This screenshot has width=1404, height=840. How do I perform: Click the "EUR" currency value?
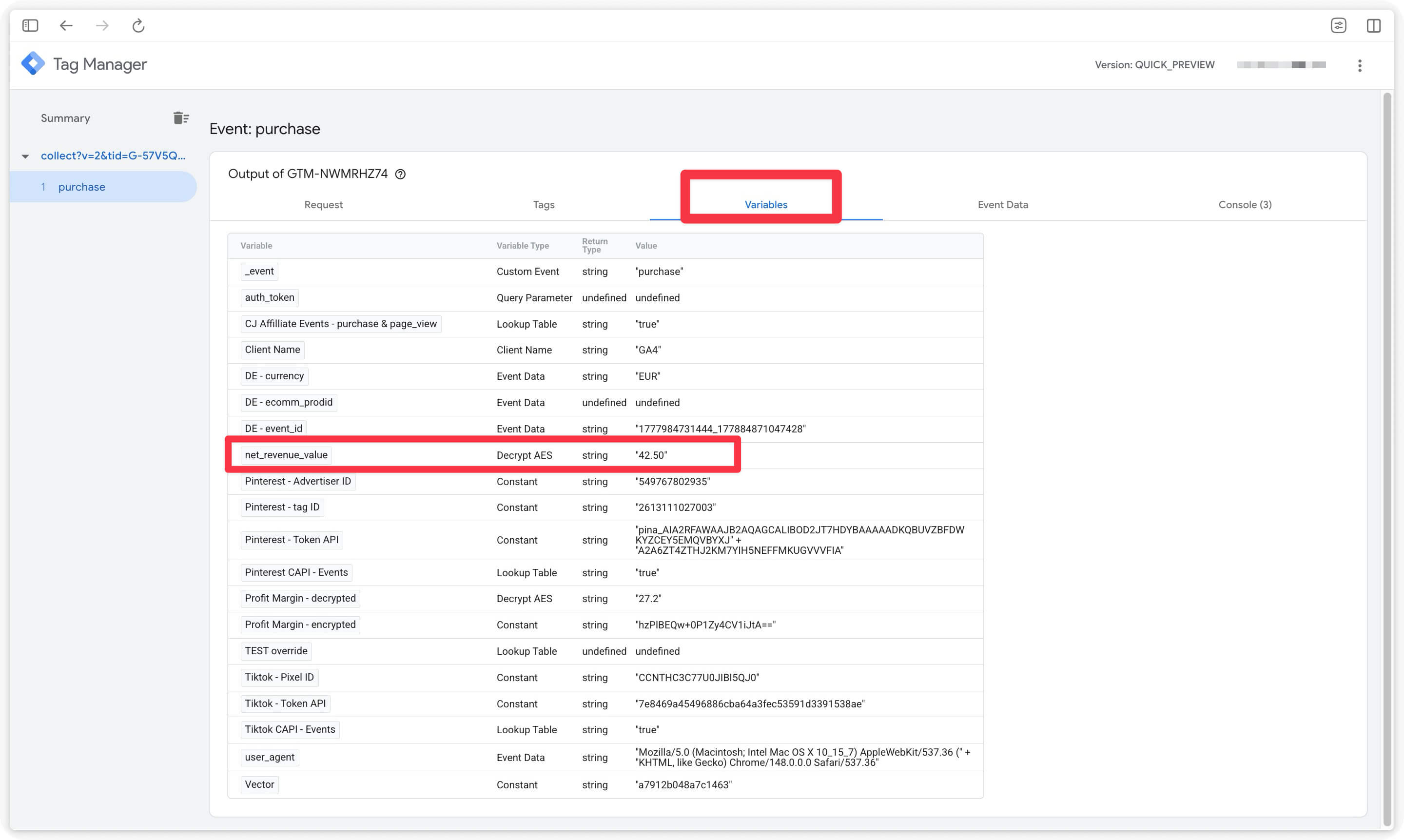coord(647,376)
